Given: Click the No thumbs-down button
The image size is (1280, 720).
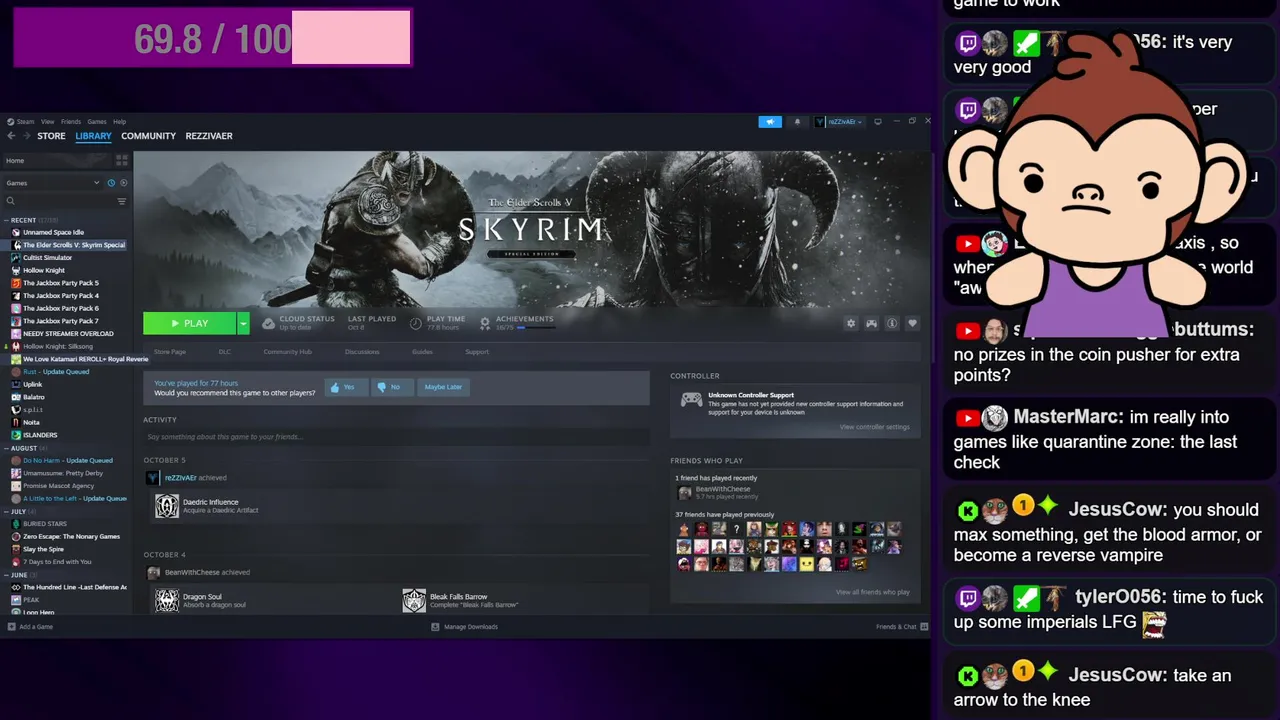Looking at the screenshot, I should 393,387.
